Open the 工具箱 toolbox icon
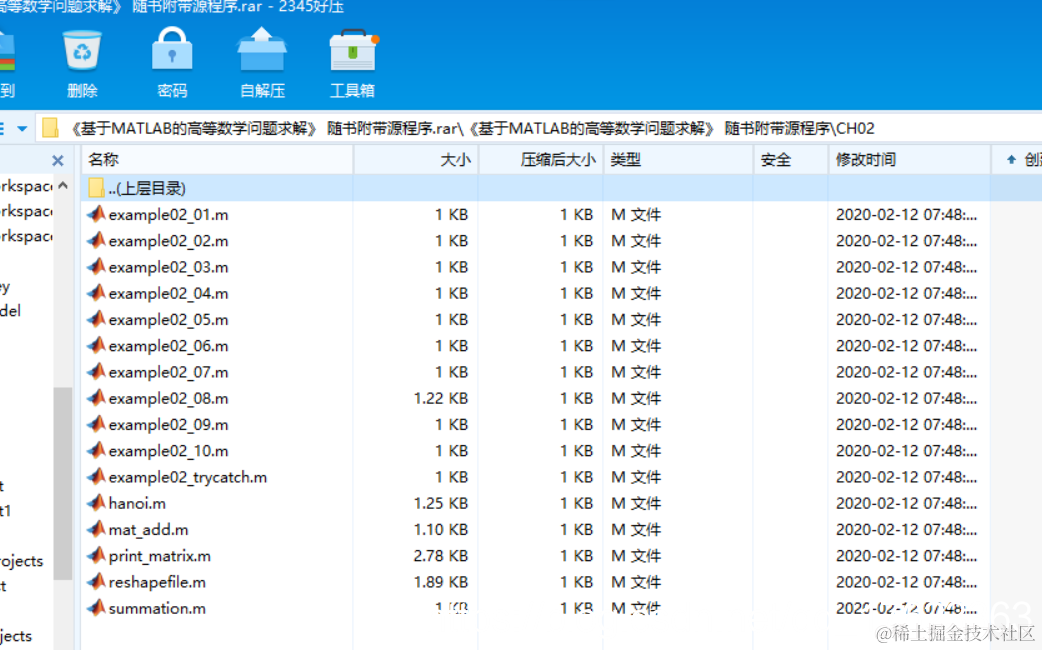 (x=353, y=51)
